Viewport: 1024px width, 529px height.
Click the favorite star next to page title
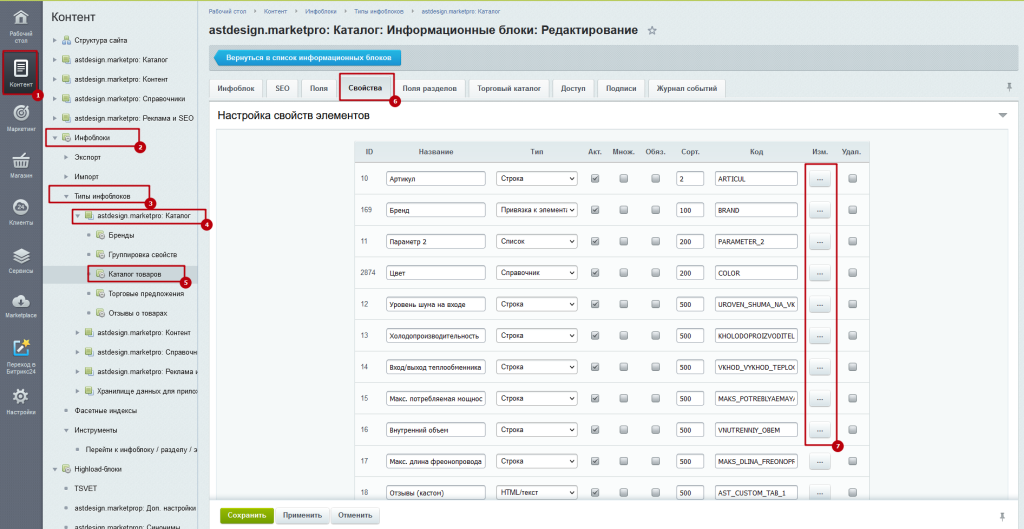pos(651,31)
